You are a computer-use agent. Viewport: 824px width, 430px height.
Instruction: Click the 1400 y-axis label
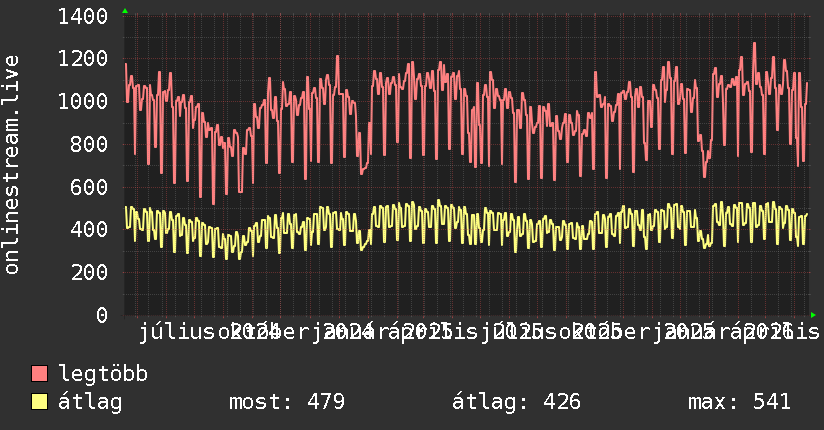83,17
